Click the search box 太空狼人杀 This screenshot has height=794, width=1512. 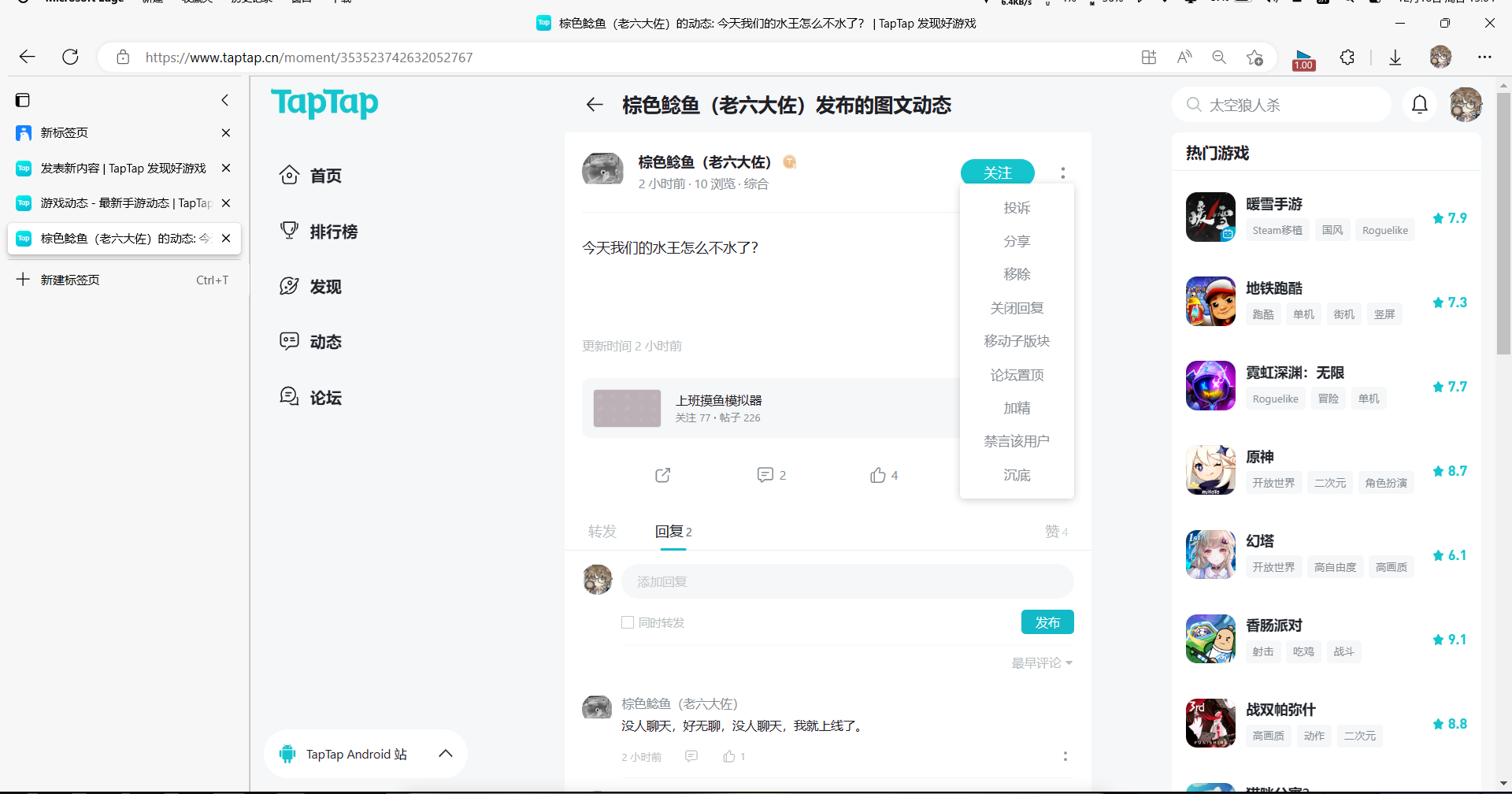pos(1282,105)
